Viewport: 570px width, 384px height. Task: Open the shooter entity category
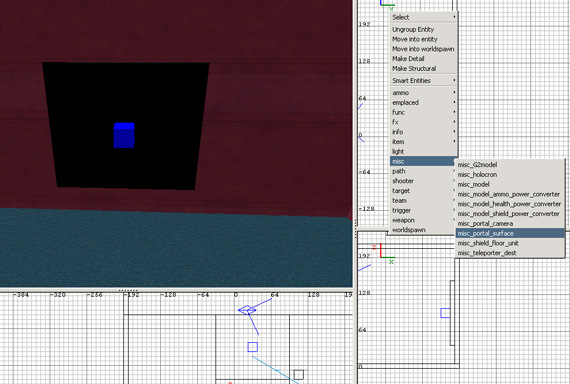422,181
